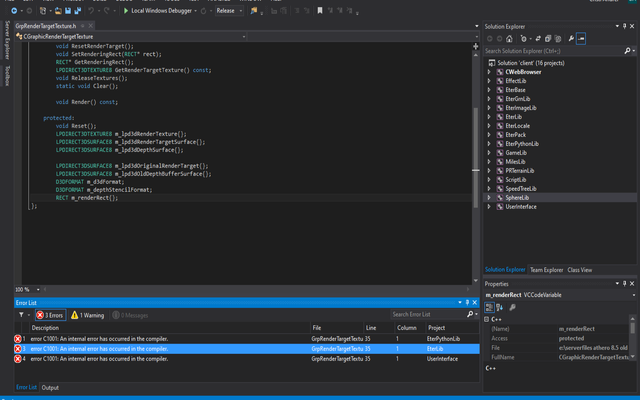Viewport: 640px width, 400px height.
Task: Expand the EffectLib project
Action: click(489, 81)
